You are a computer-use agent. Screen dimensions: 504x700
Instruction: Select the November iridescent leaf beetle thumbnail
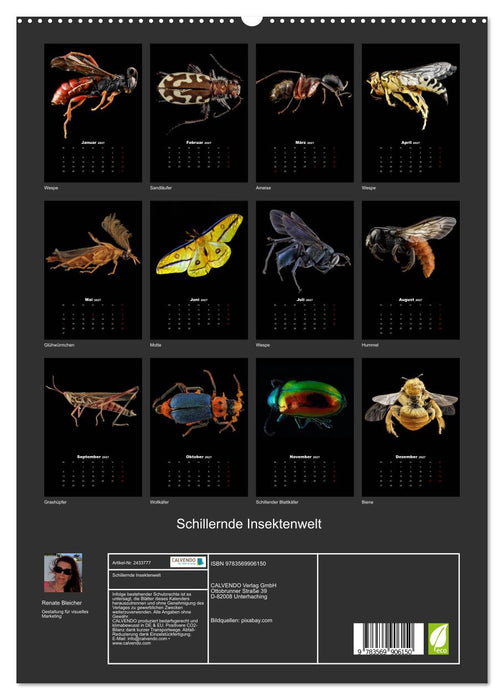tap(304, 427)
